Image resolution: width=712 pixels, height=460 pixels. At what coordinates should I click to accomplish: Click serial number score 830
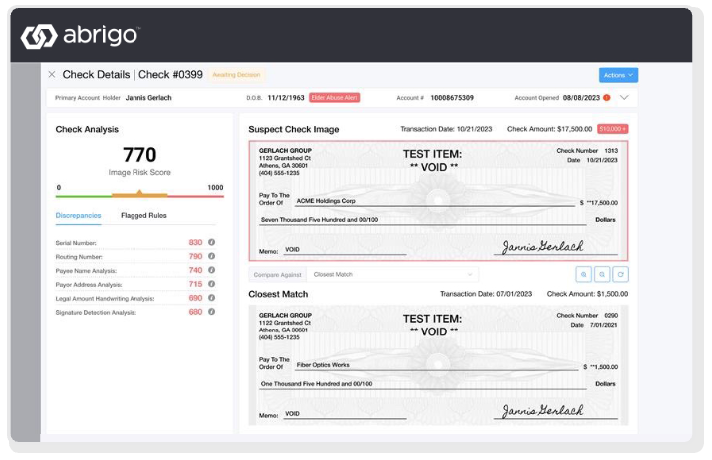click(x=195, y=242)
